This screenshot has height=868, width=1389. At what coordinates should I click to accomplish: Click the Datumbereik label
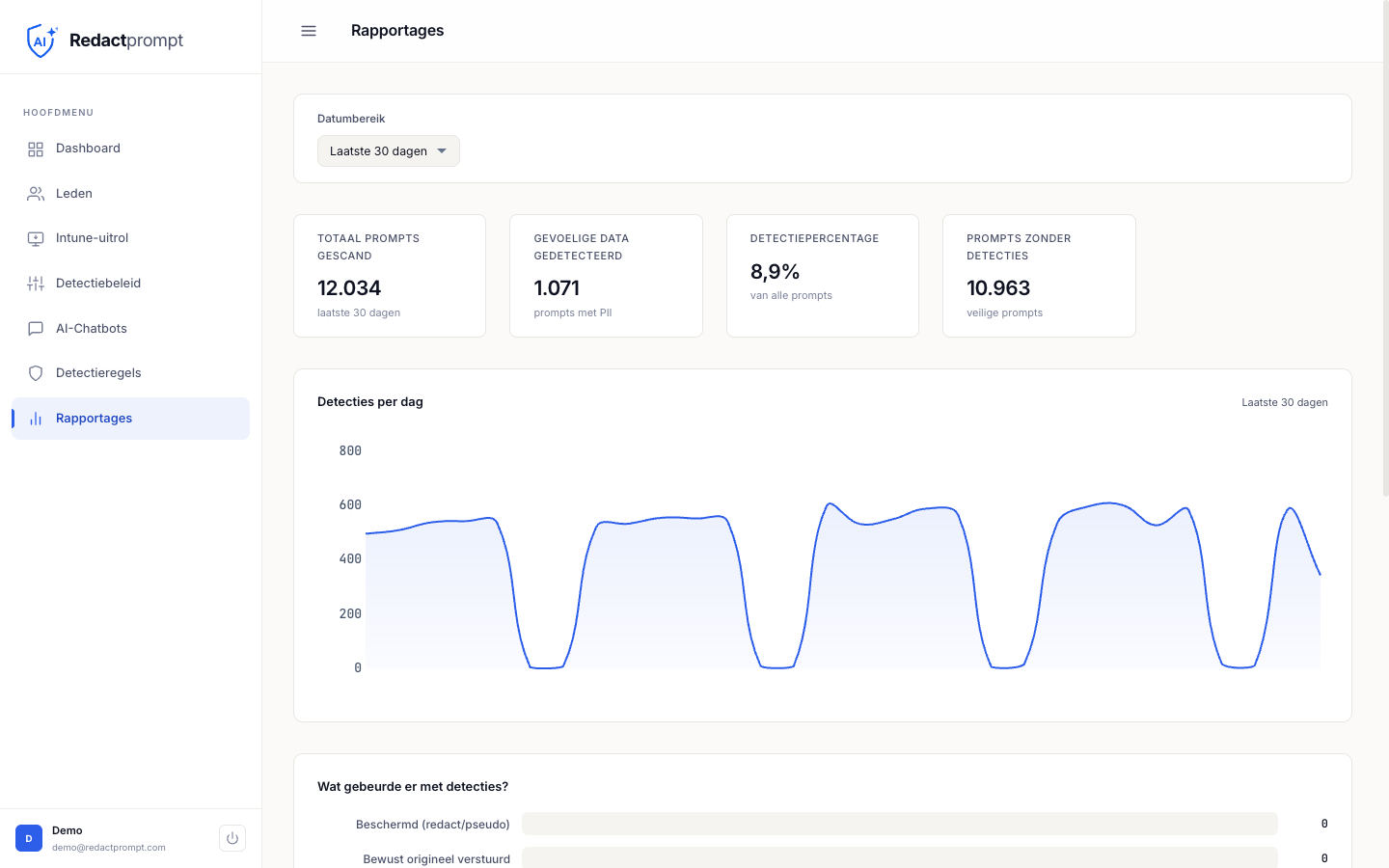351,119
